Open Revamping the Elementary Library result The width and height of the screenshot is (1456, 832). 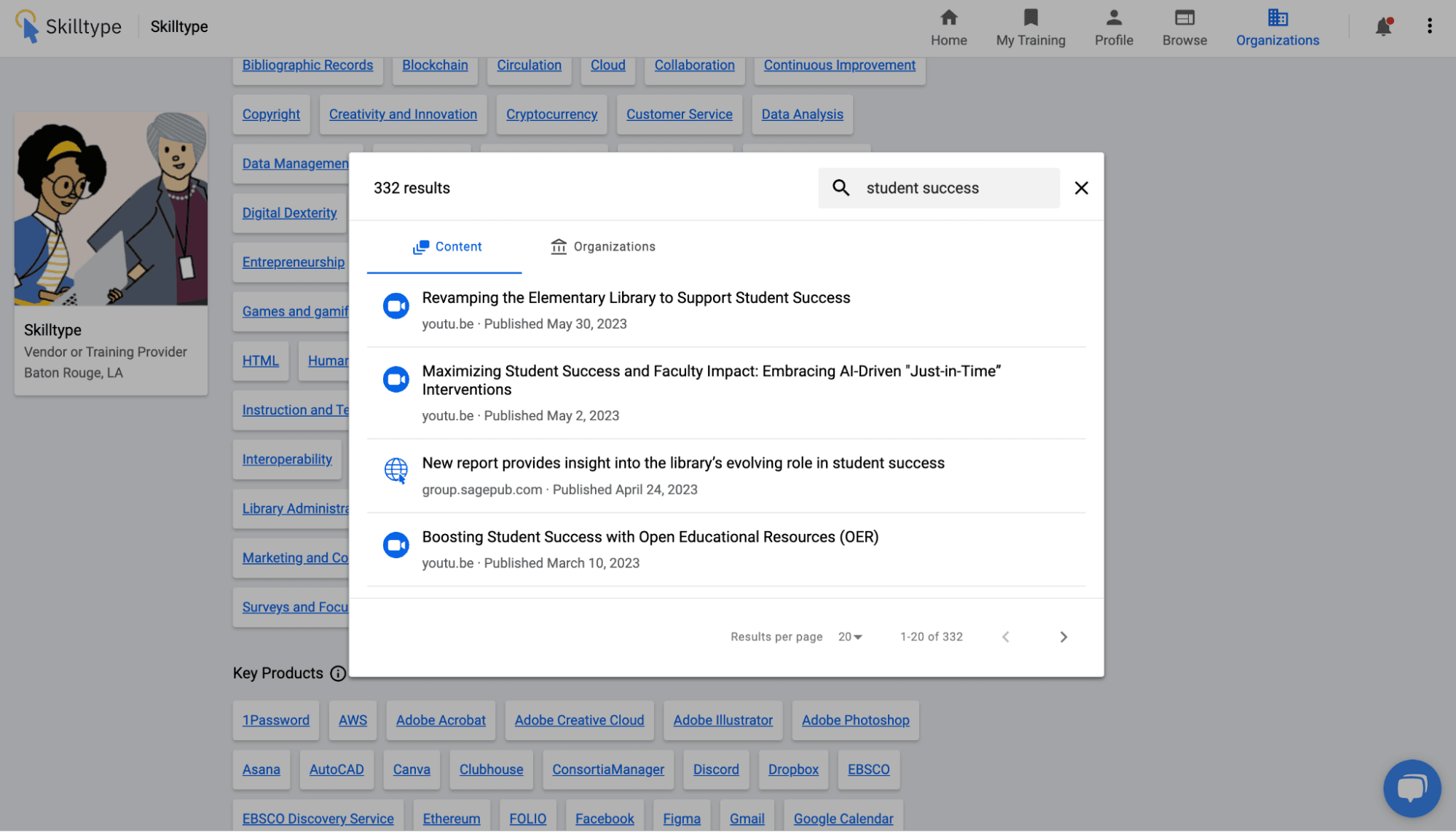click(636, 298)
